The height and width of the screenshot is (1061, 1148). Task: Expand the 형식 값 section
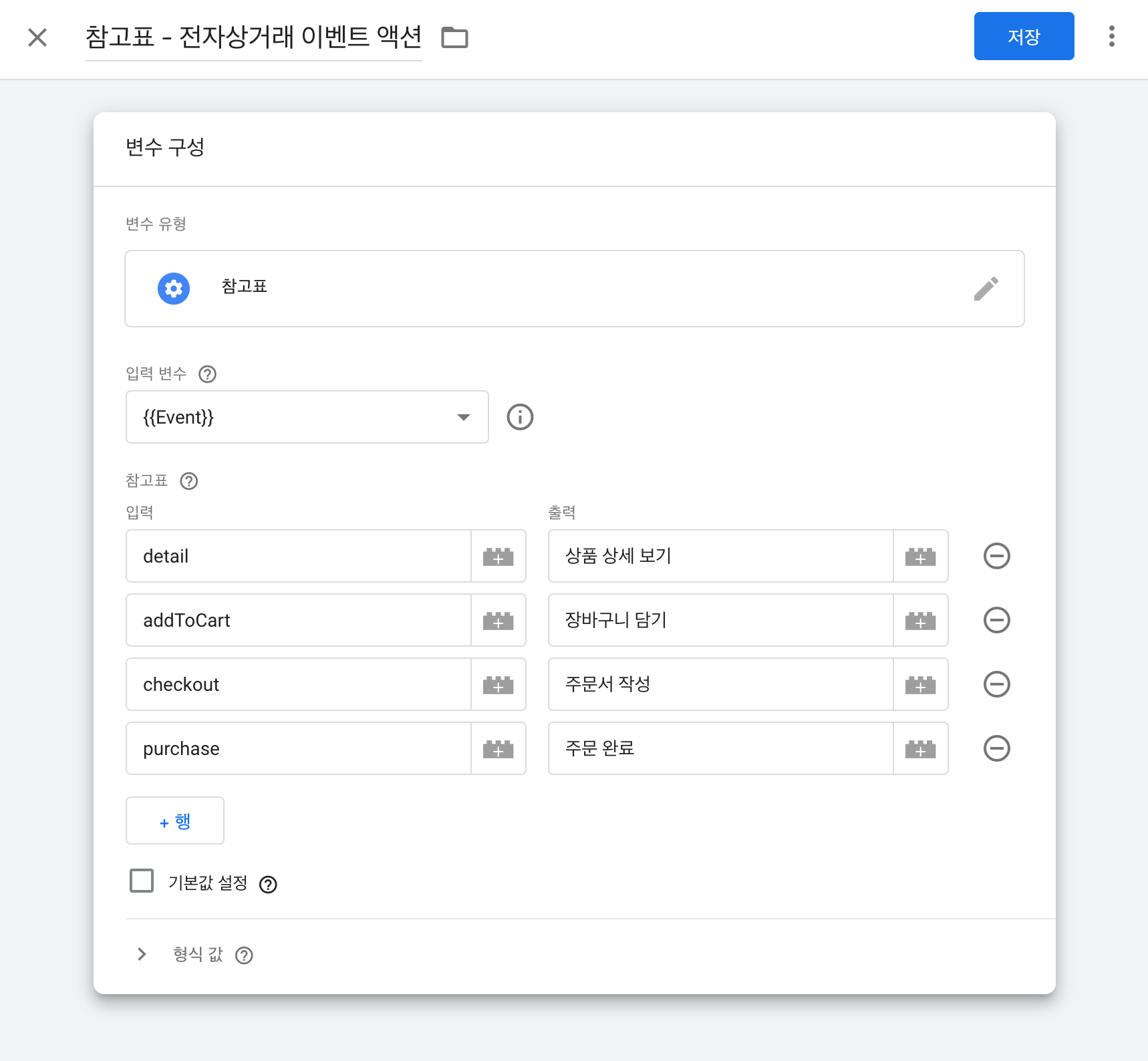(x=141, y=954)
